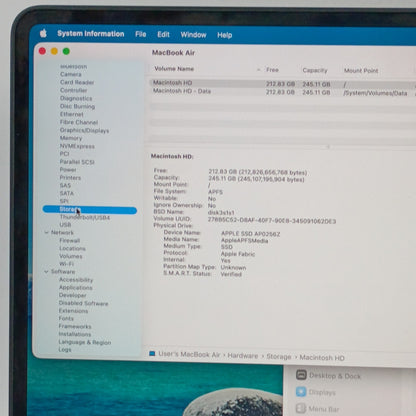Select NVMExpress in the sidebar
Viewport: 416px width, 416px height.
point(77,146)
